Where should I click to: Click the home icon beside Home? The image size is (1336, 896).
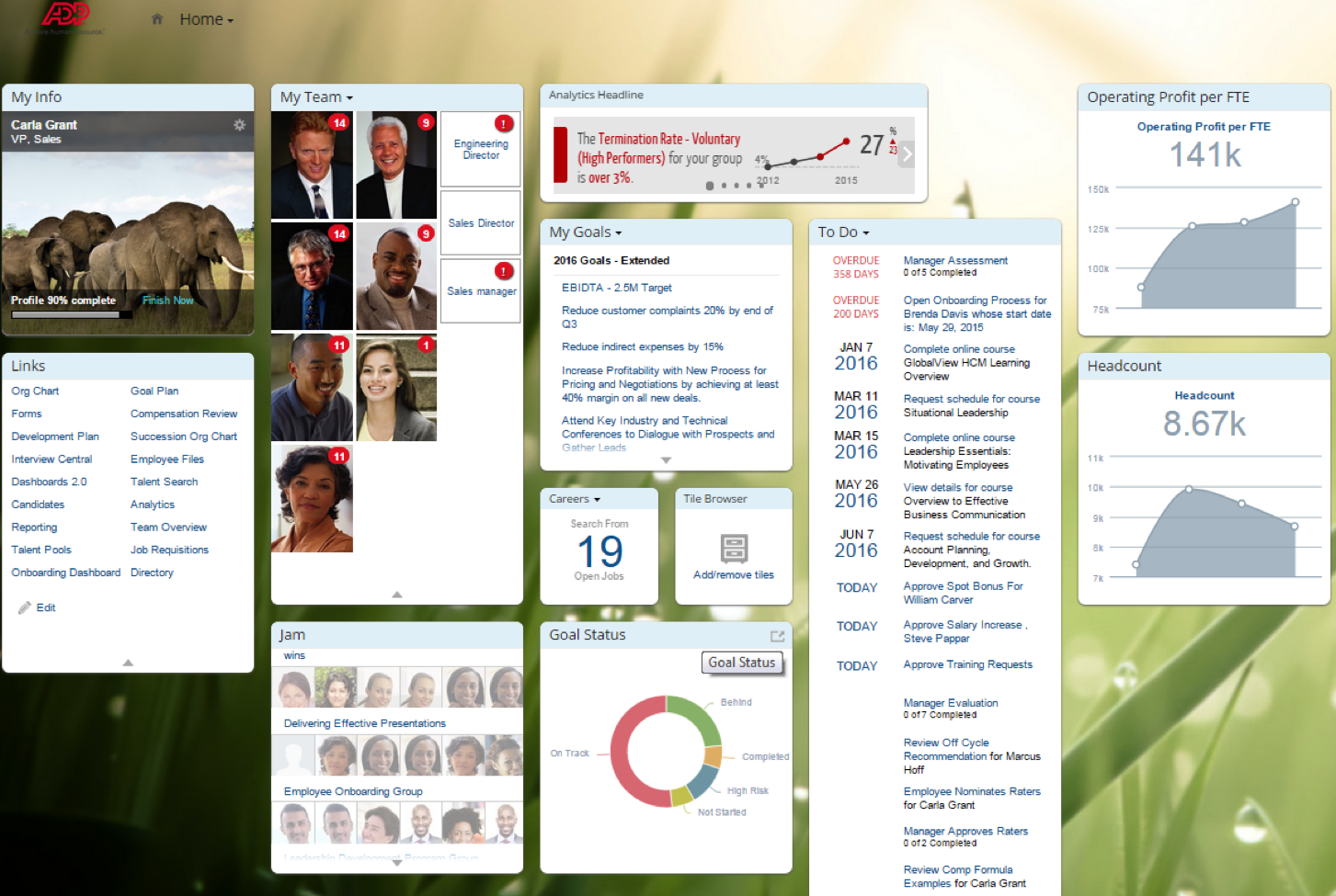tap(157, 19)
